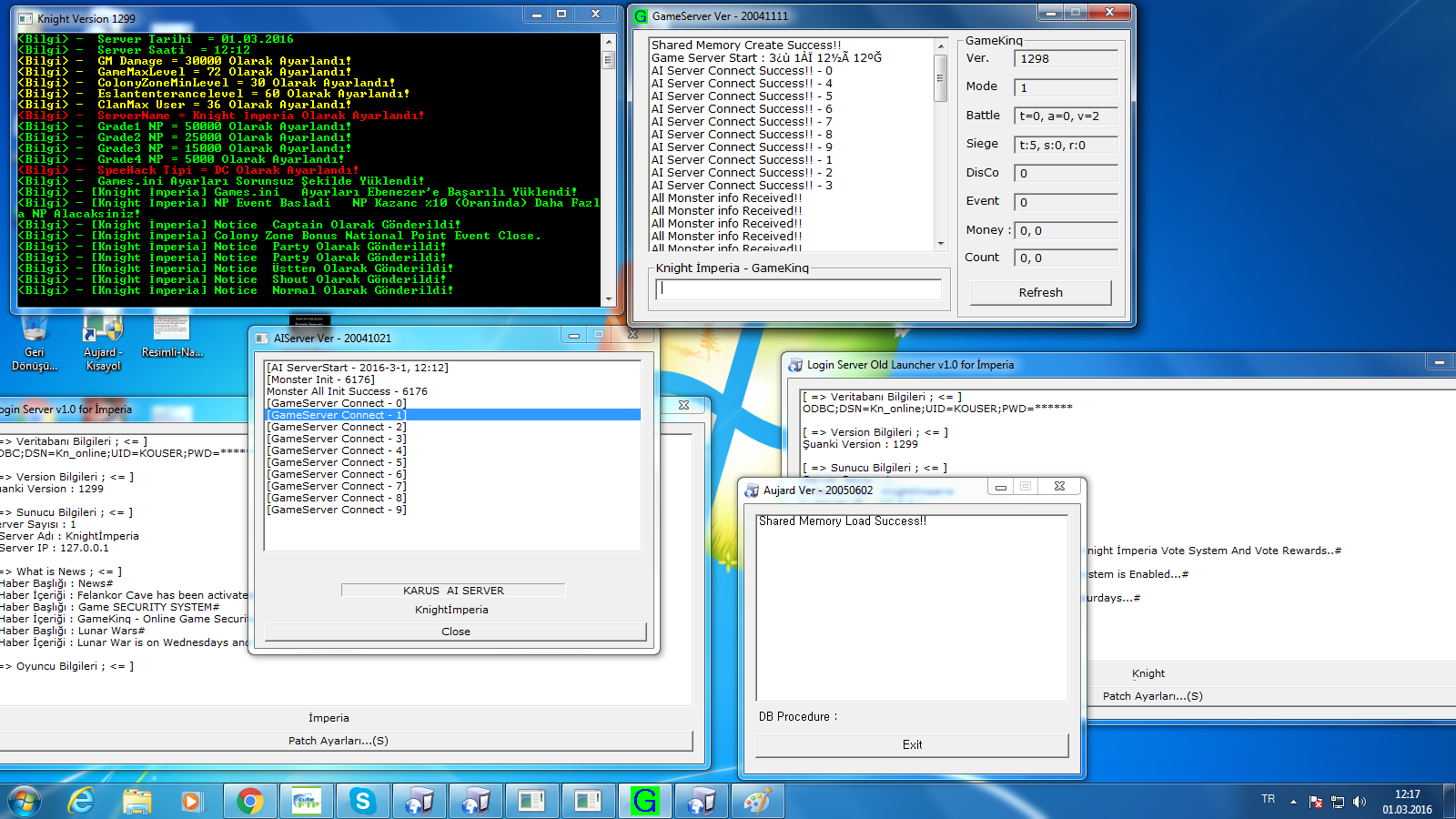
Task: Click the volume speaker tray icon
Action: [x=1360, y=802]
